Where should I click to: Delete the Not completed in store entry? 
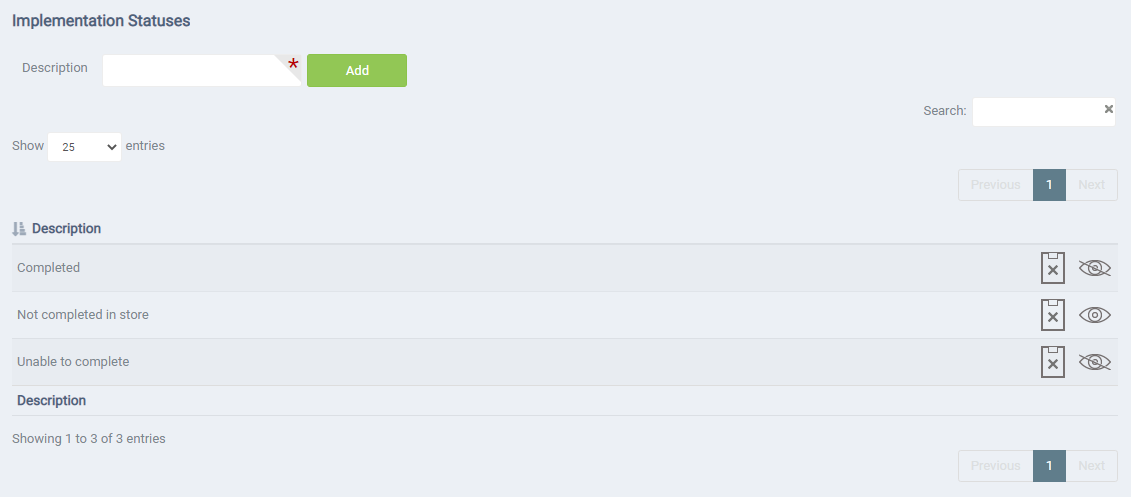tap(1052, 315)
